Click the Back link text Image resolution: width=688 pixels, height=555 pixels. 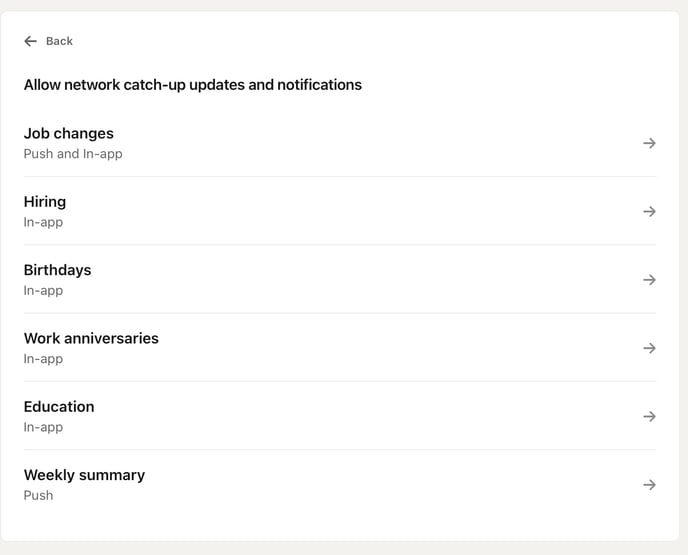click(59, 41)
